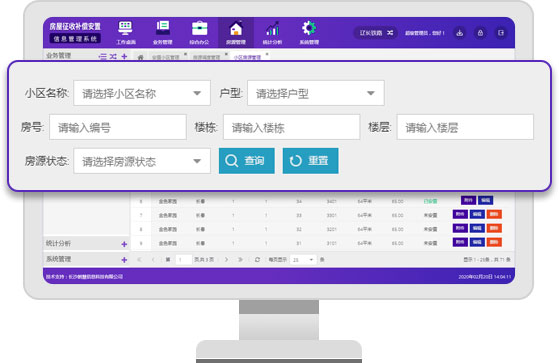
Task: Open the 统计分析 bar chart icon
Action: [272, 29]
